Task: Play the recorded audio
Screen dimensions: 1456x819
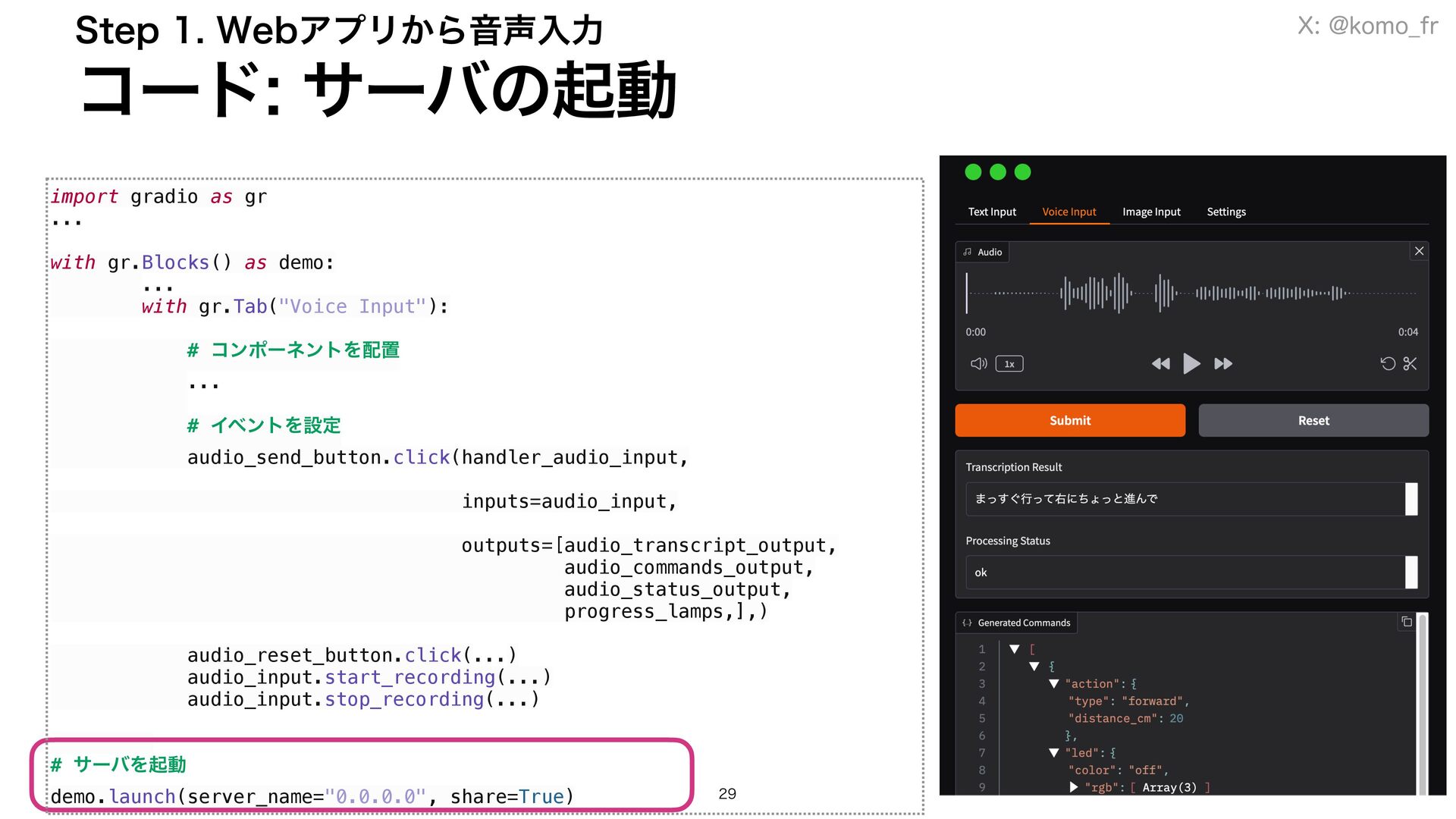Action: click(1191, 364)
